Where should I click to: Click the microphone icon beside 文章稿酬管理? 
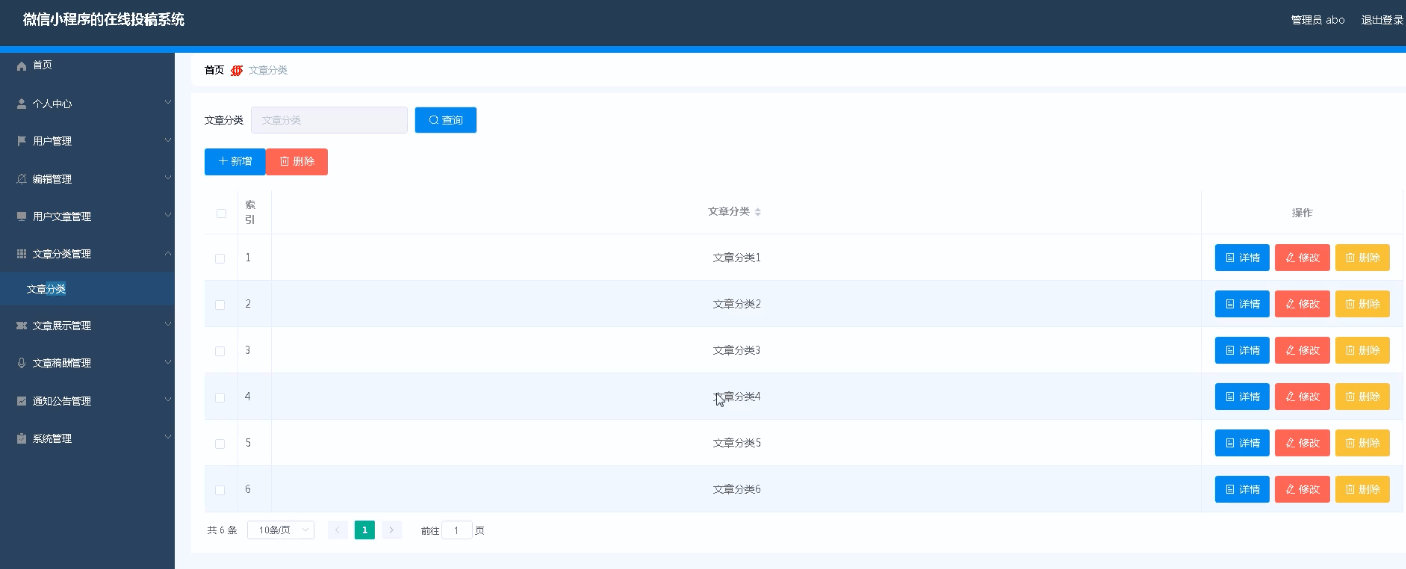pyautogui.click(x=22, y=363)
